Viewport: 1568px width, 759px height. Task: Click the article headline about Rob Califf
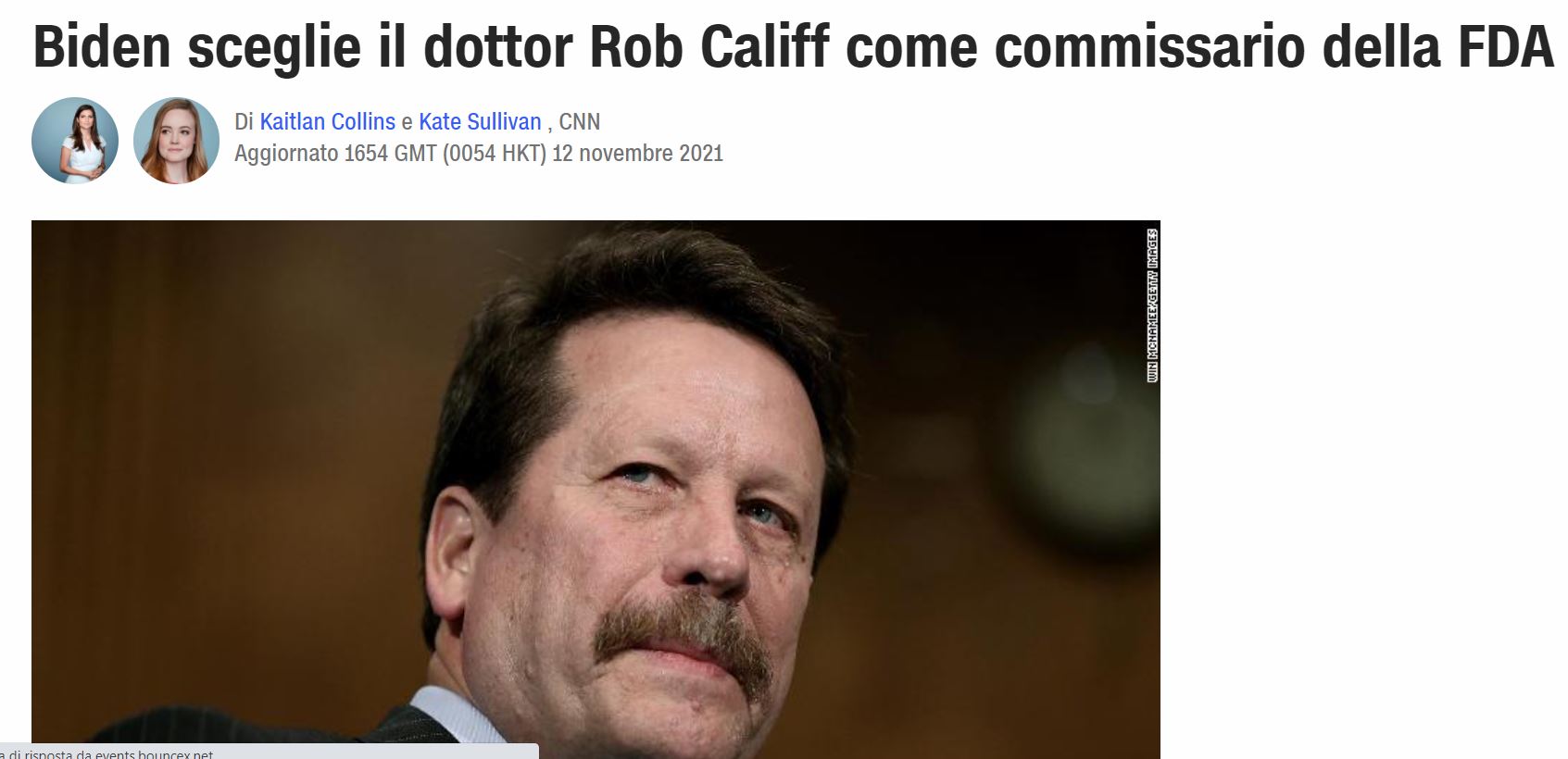793,46
